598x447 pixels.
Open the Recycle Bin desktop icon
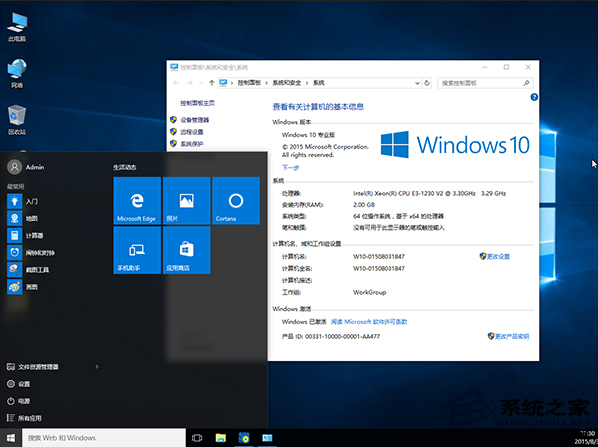17,120
